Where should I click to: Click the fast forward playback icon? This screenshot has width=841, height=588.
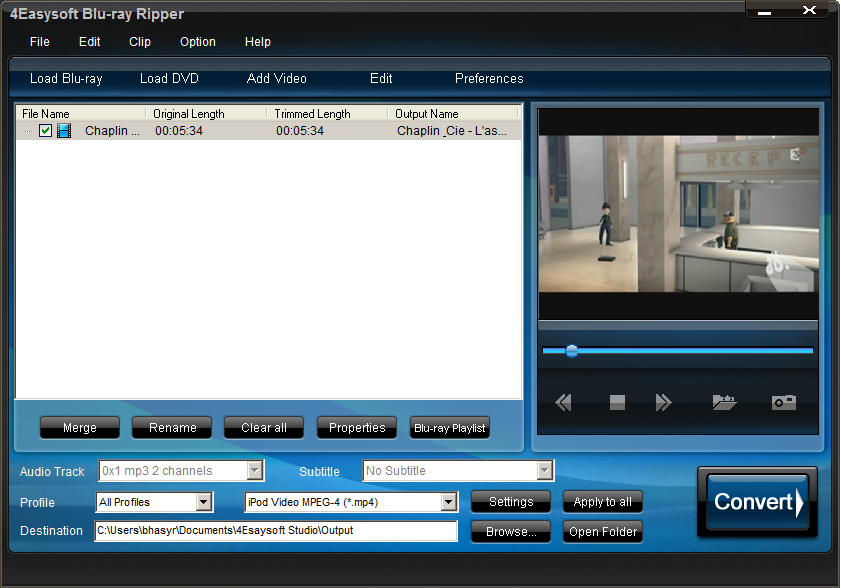pyautogui.click(x=663, y=402)
